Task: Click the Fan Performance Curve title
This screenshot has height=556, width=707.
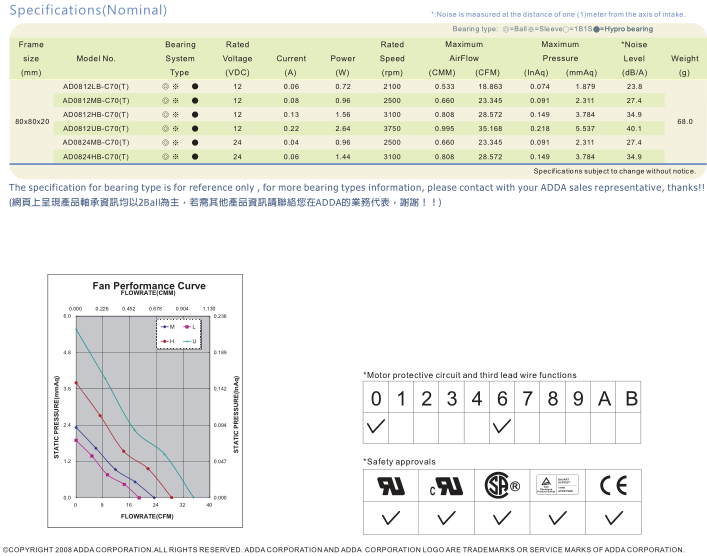Action: [149, 285]
